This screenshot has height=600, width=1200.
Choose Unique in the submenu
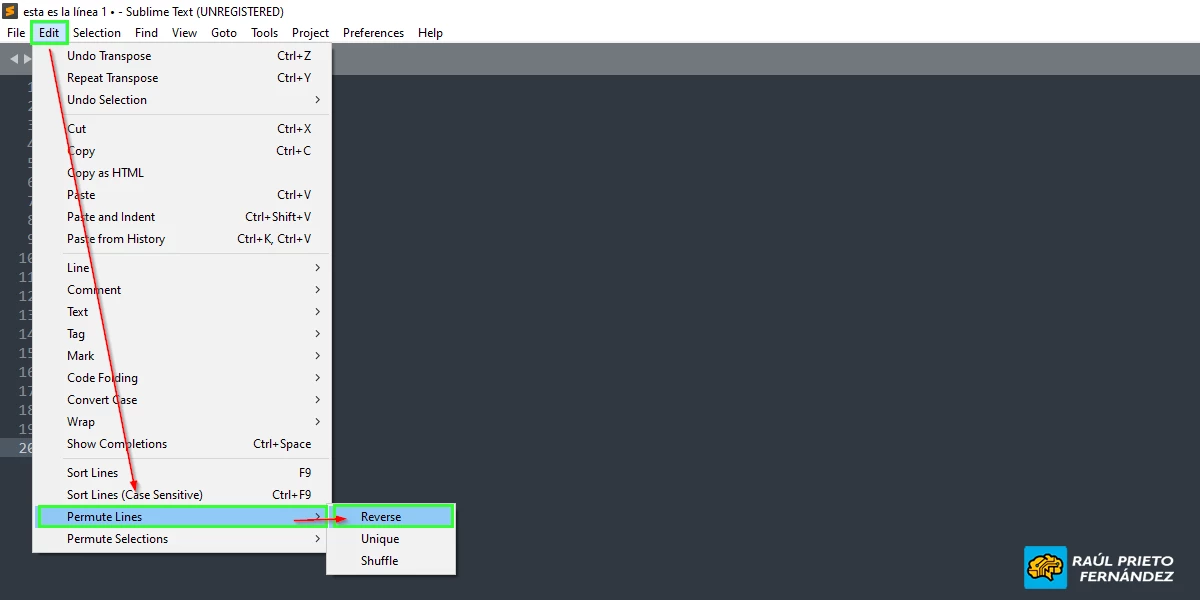pos(380,539)
